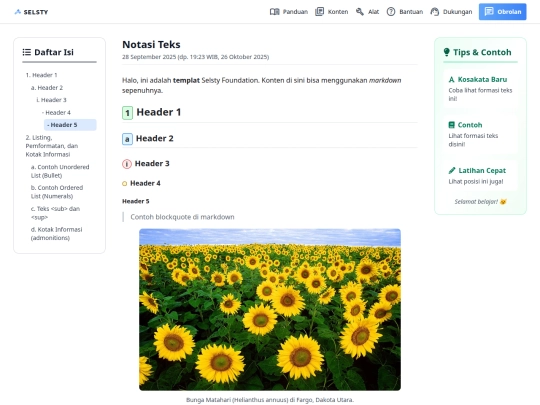Image resolution: width=540 pixels, height=405 pixels.
Task: Click the Daftar Isi list icon
Action: (27, 52)
